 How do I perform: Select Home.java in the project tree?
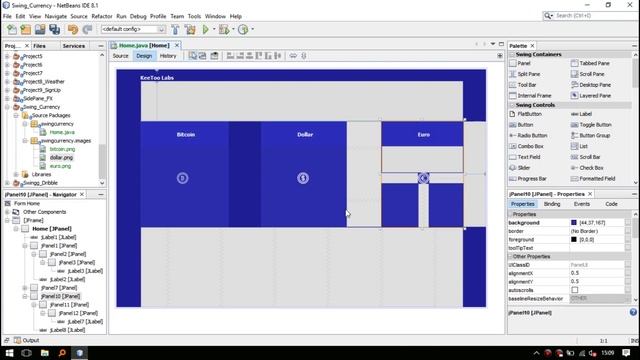point(62,132)
